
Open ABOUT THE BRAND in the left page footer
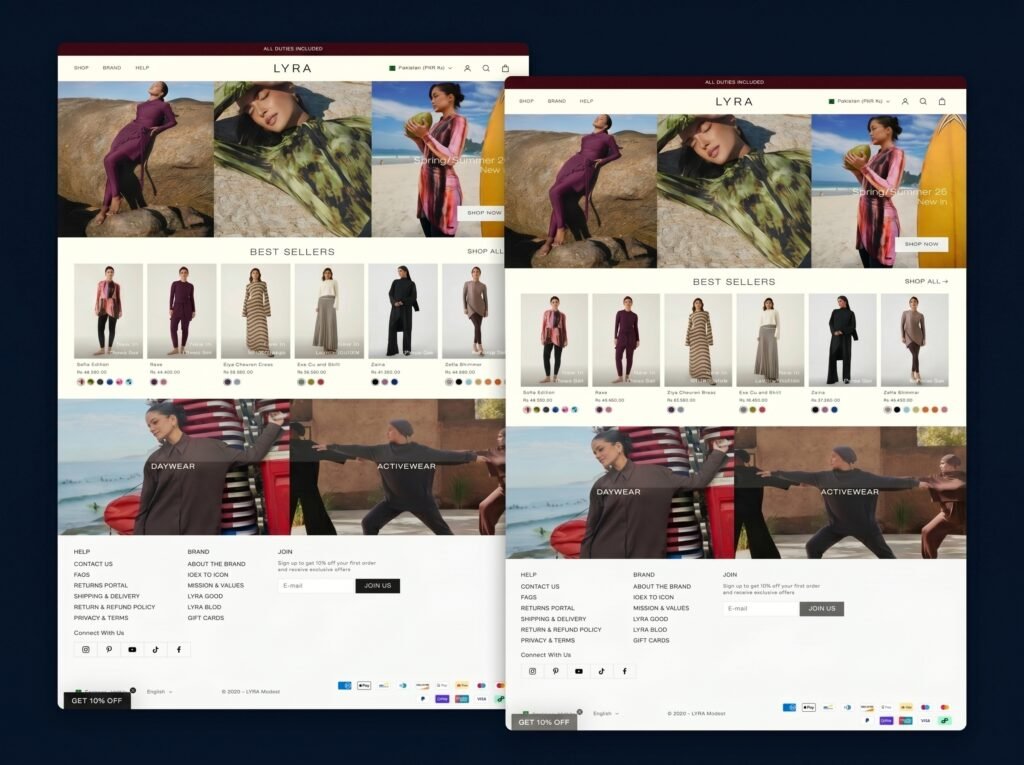(216, 564)
